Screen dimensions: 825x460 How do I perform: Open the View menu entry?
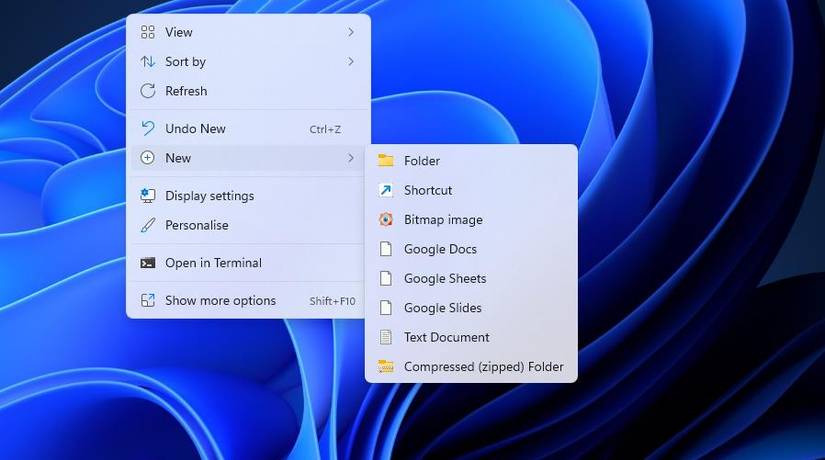coord(248,32)
